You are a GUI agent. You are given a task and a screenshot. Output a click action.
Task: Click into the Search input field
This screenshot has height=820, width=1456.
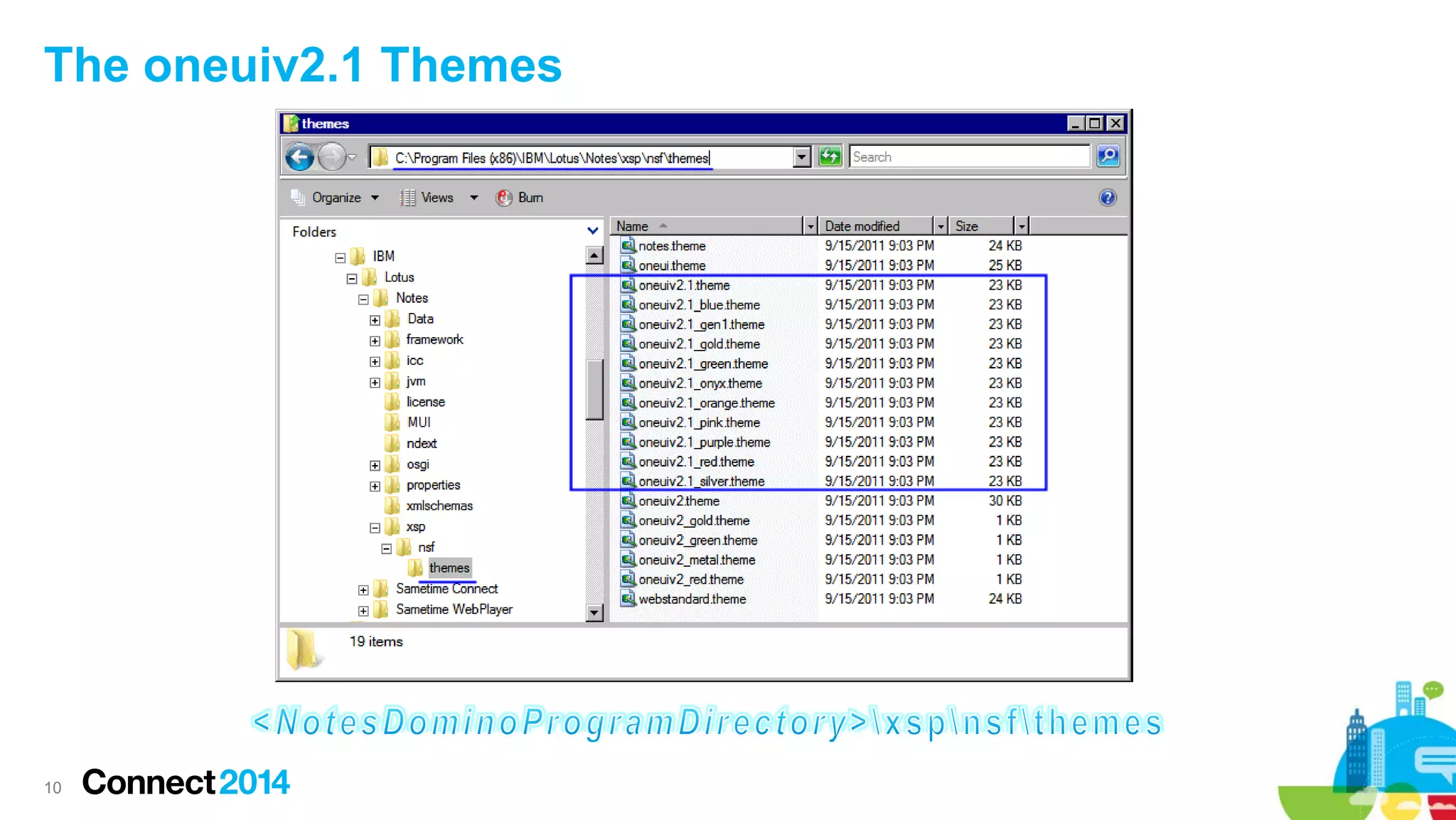point(970,156)
